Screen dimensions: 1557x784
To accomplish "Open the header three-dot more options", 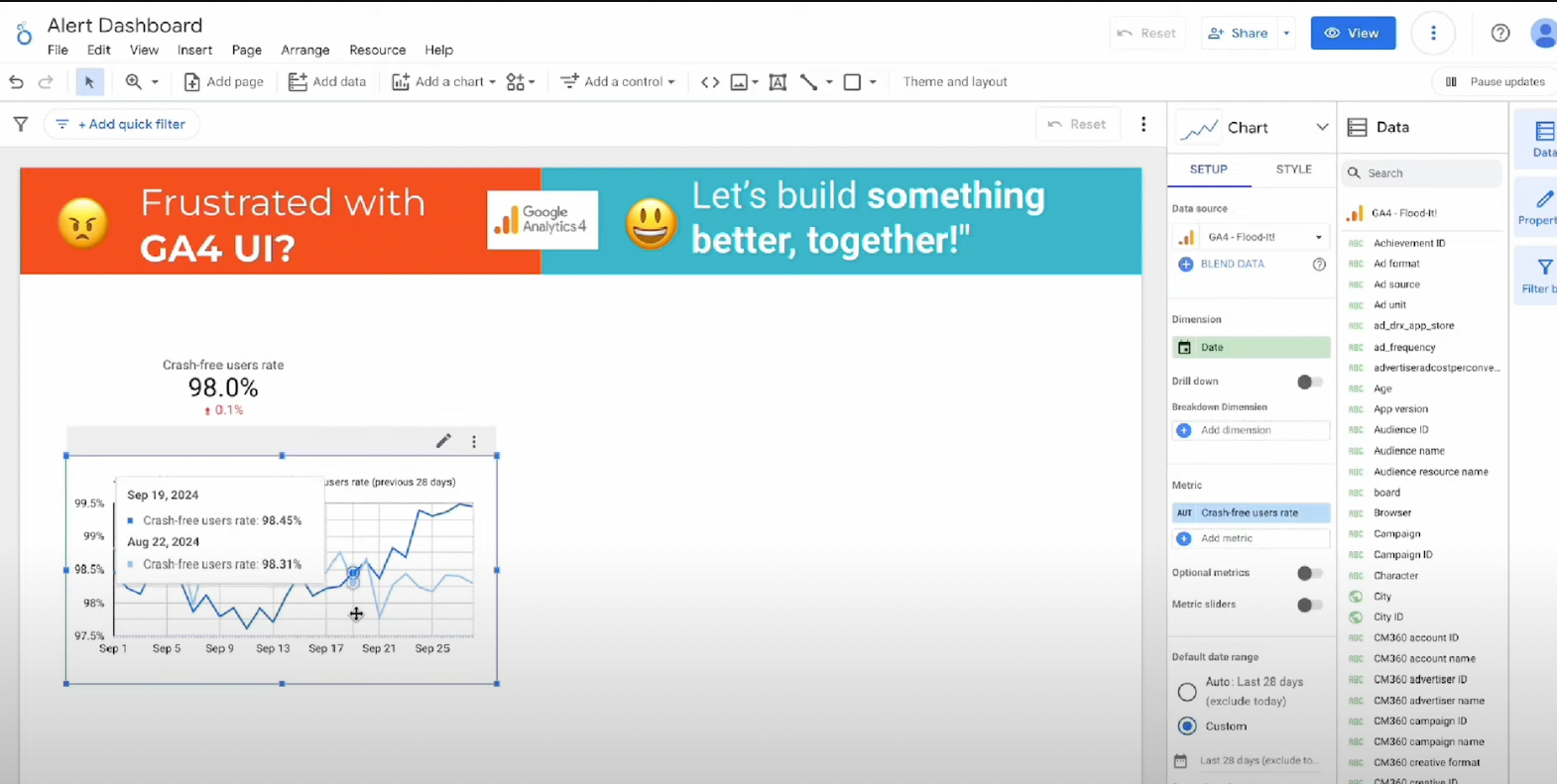I will (1433, 33).
